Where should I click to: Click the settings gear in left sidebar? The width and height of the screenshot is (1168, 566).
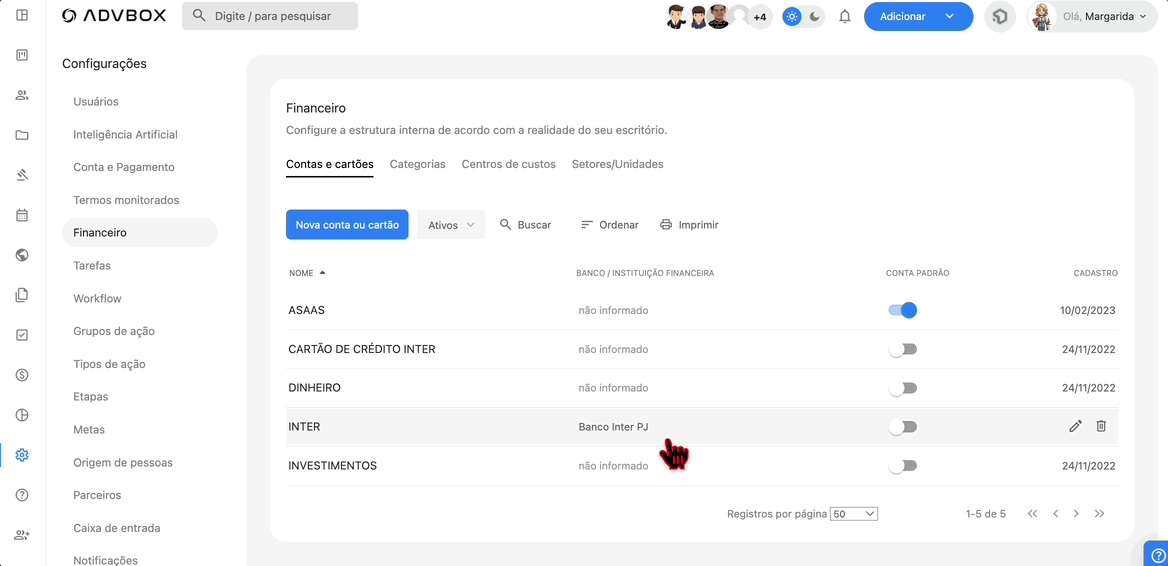pos(22,455)
